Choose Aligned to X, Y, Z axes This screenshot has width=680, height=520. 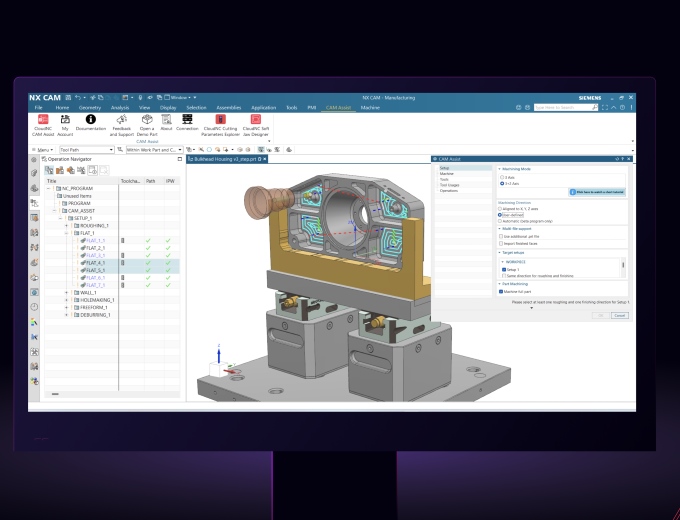[x=500, y=209]
